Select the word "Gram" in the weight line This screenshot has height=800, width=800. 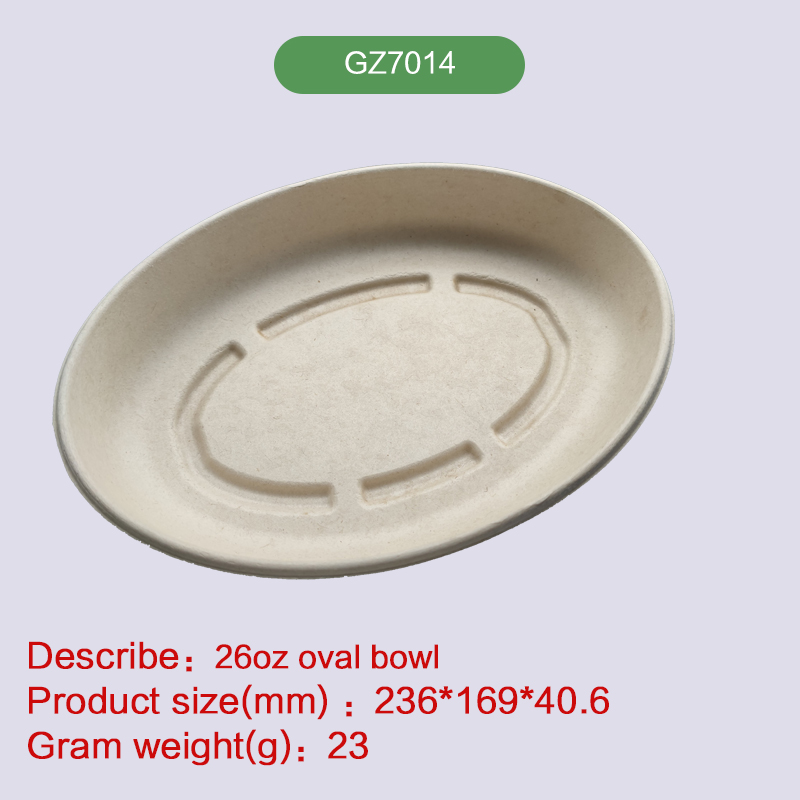74,746
